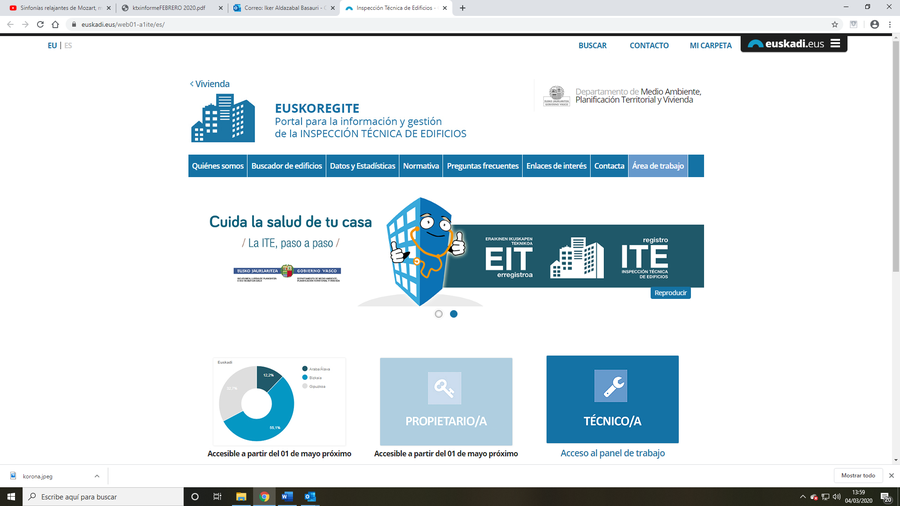Open Enlaces de interés menu item

tap(556, 166)
